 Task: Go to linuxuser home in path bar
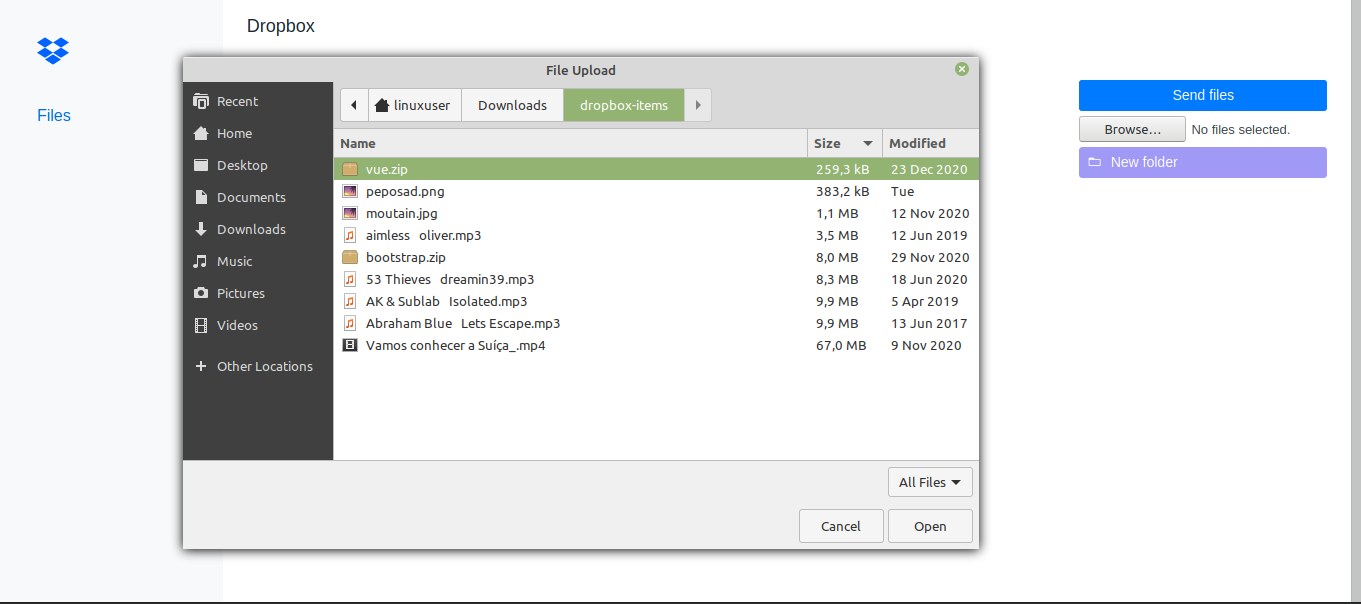[413, 105]
